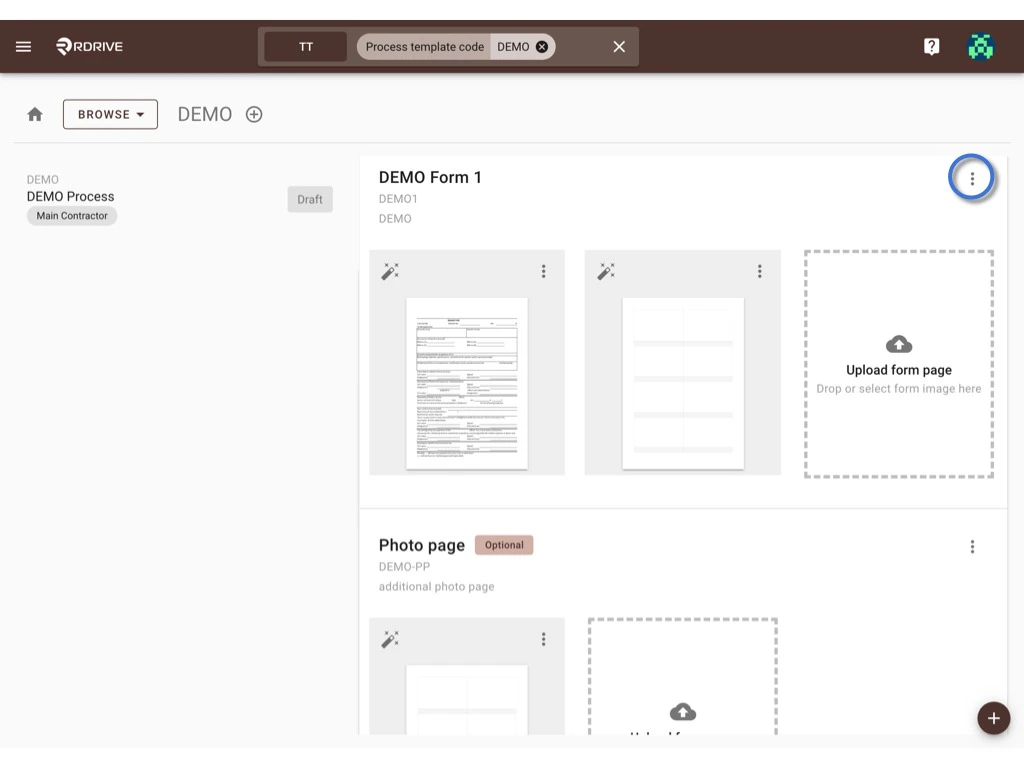This screenshot has height=768, width=1024.
Task: Open the DEMO Form 1 options menu
Action: click(972, 177)
